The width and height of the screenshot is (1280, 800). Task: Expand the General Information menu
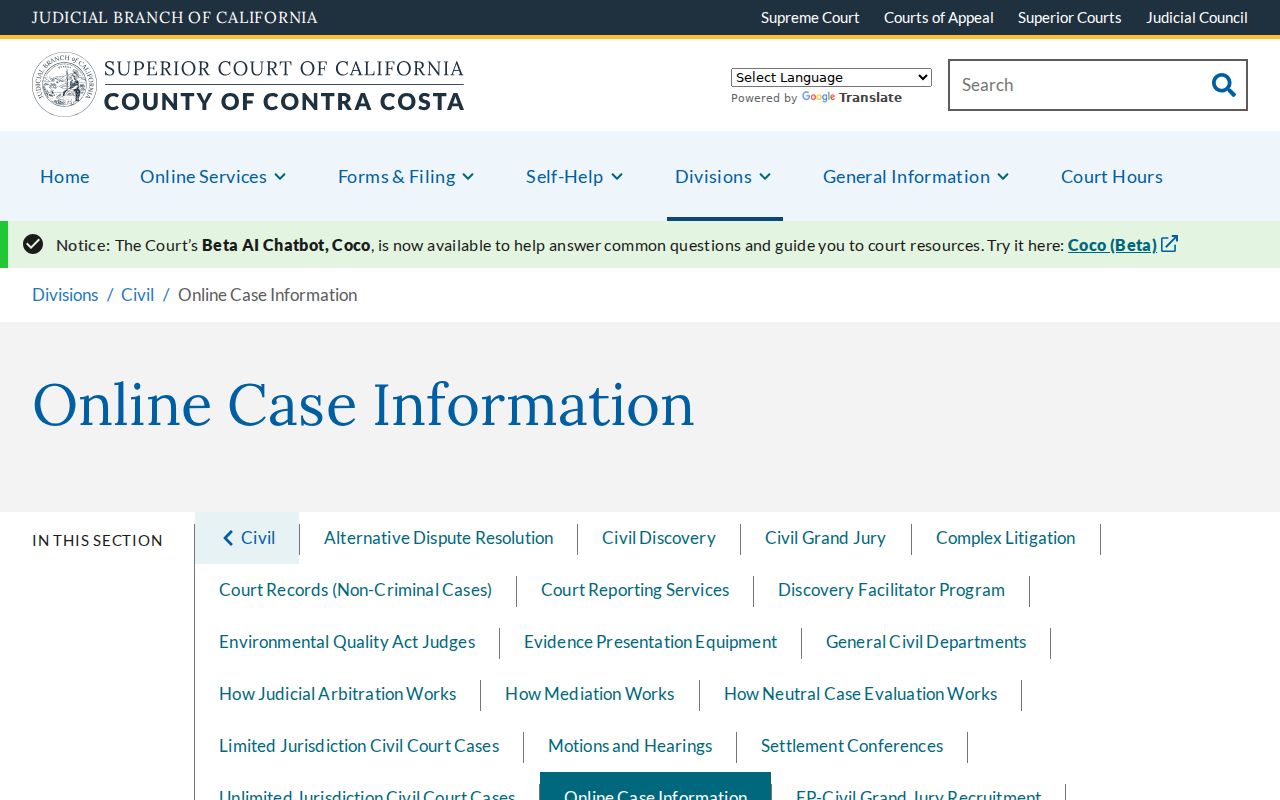pyautogui.click(x=916, y=176)
